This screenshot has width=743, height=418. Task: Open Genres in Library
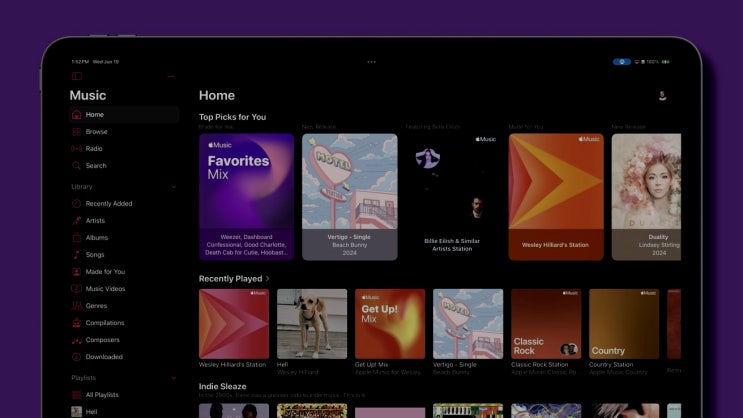click(x=96, y=306)
